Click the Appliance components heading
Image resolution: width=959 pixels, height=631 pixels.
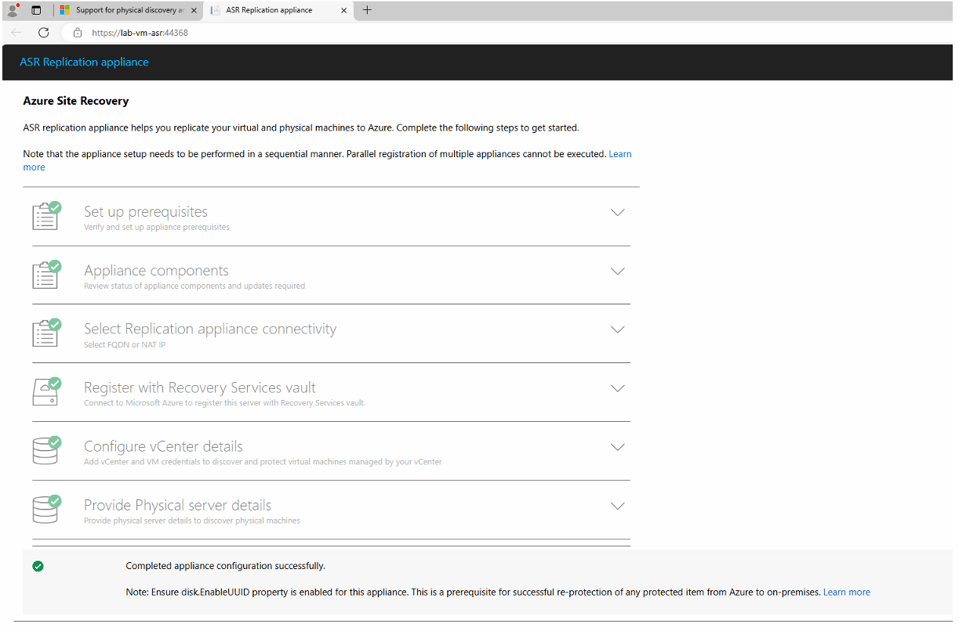(x=156, y=270)
